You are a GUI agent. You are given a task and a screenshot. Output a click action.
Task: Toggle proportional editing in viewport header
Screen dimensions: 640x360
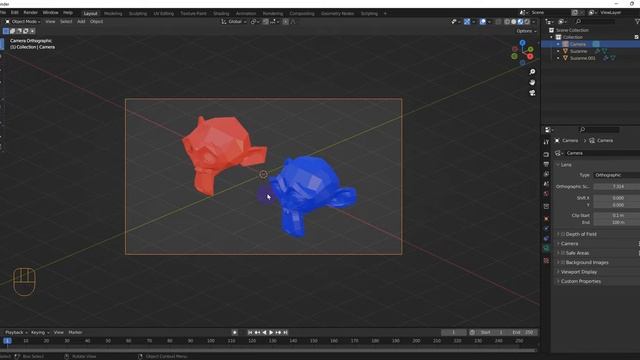point(285,22)
